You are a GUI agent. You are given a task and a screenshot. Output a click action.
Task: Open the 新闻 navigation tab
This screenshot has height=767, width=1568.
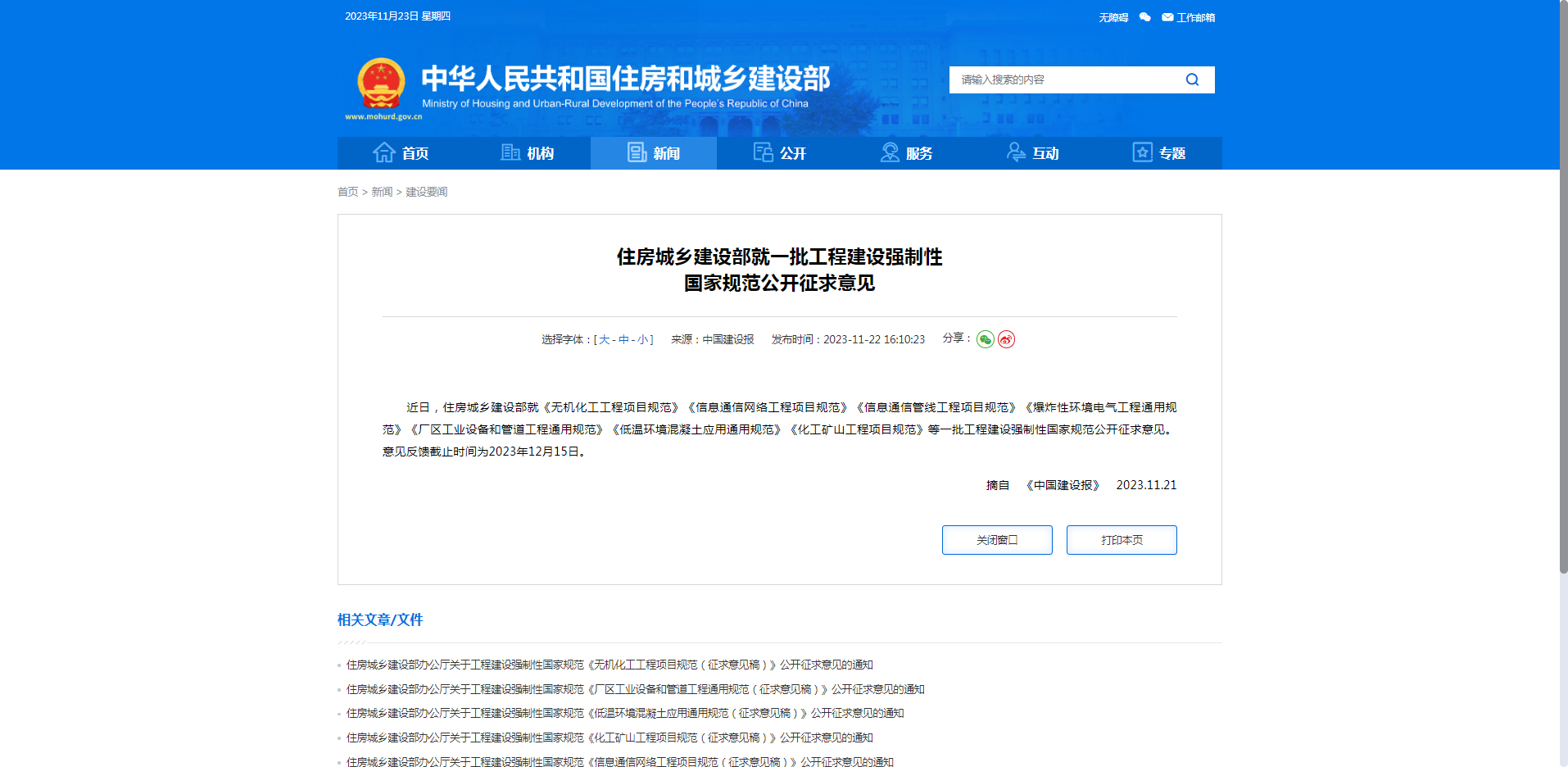point(654,153)
